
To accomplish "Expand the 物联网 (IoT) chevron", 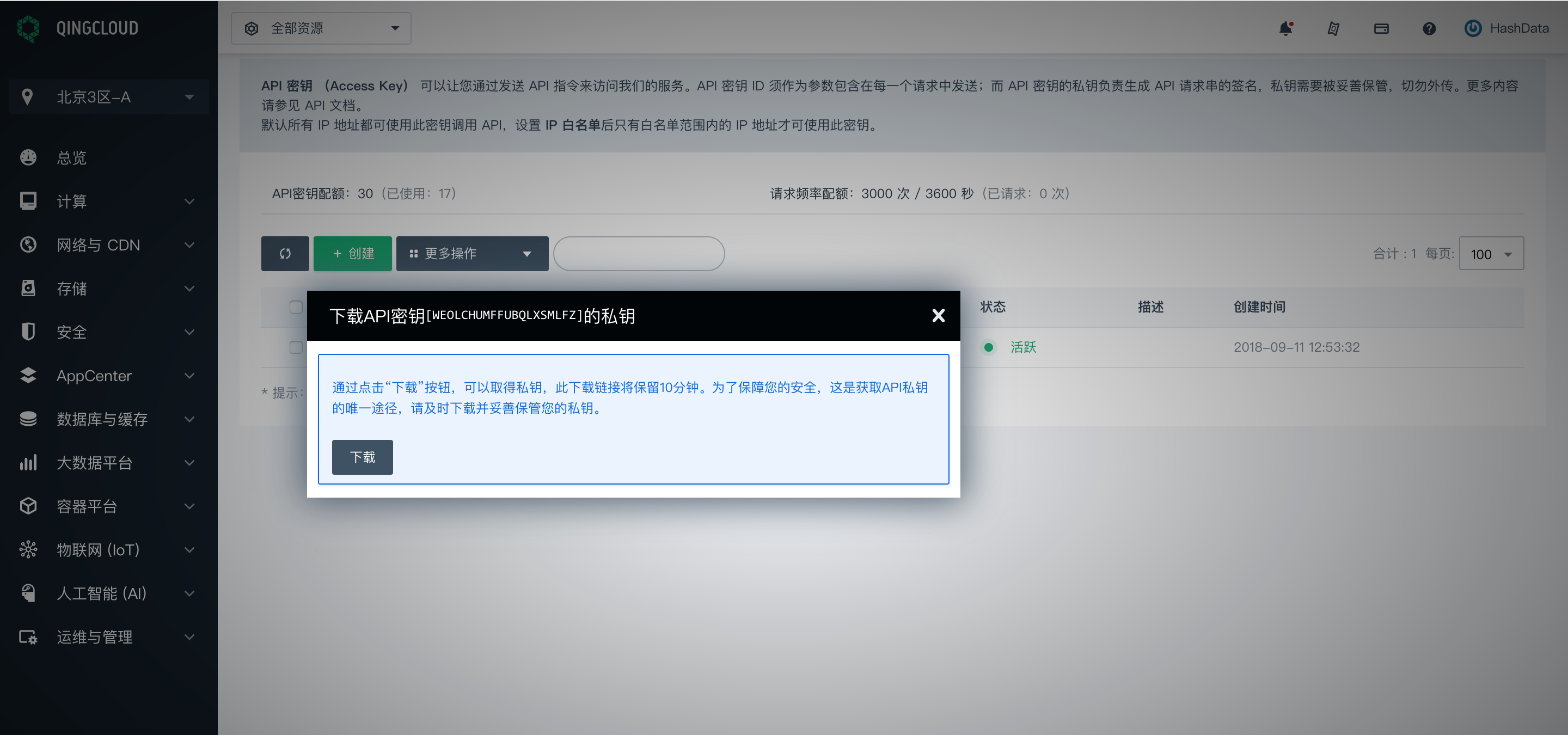I will click(x=189, y=550).
